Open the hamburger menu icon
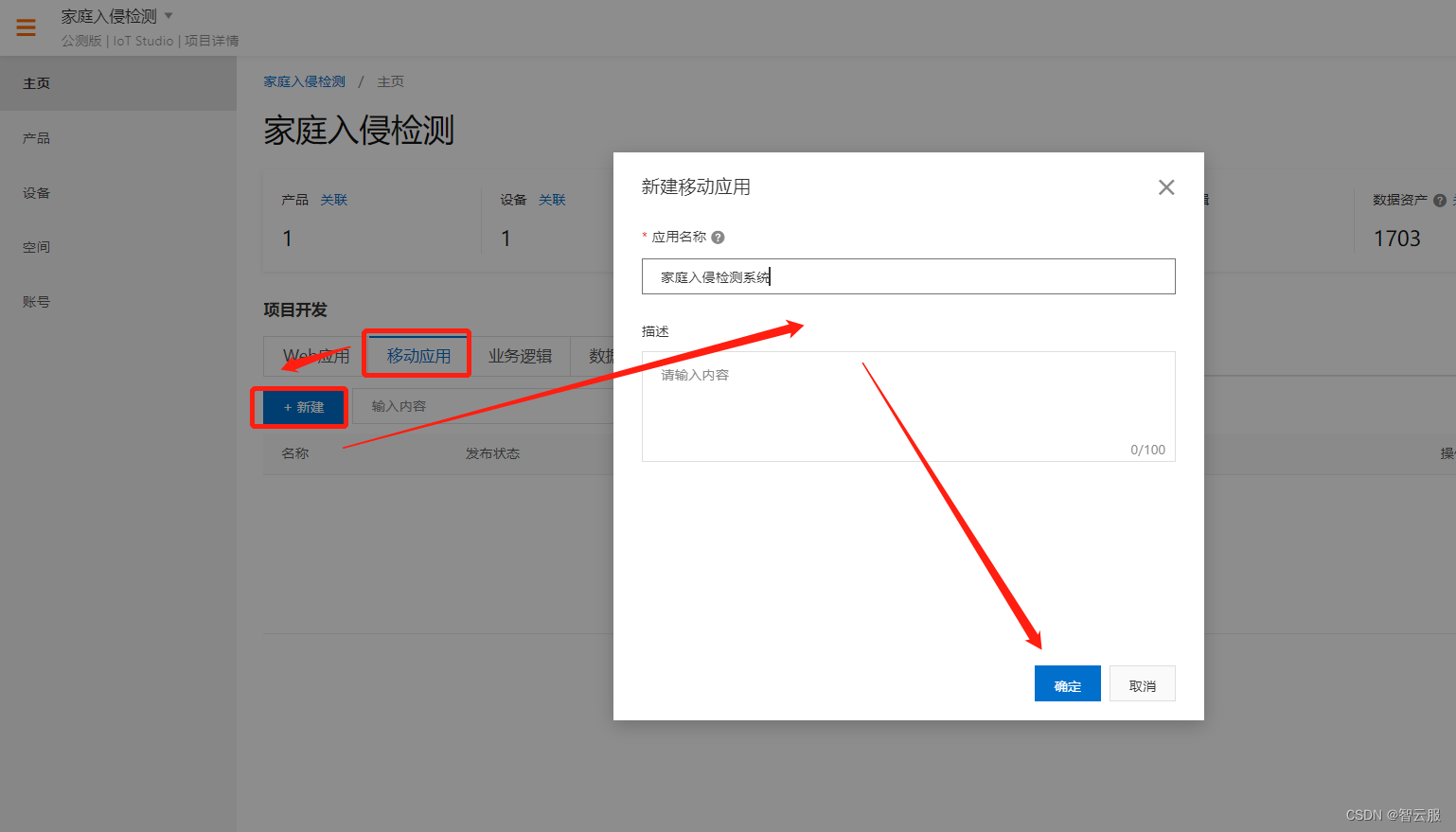Screen dimensions: 1456x832 [26, 27]
